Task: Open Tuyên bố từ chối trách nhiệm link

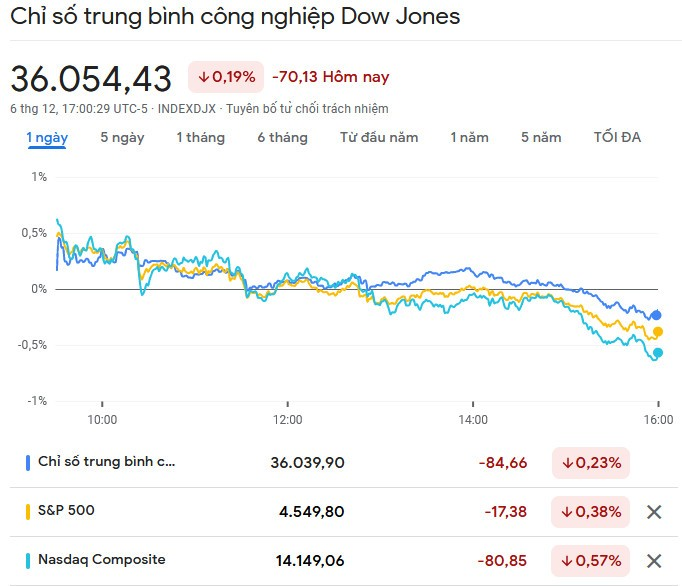Action: (308, 108)
